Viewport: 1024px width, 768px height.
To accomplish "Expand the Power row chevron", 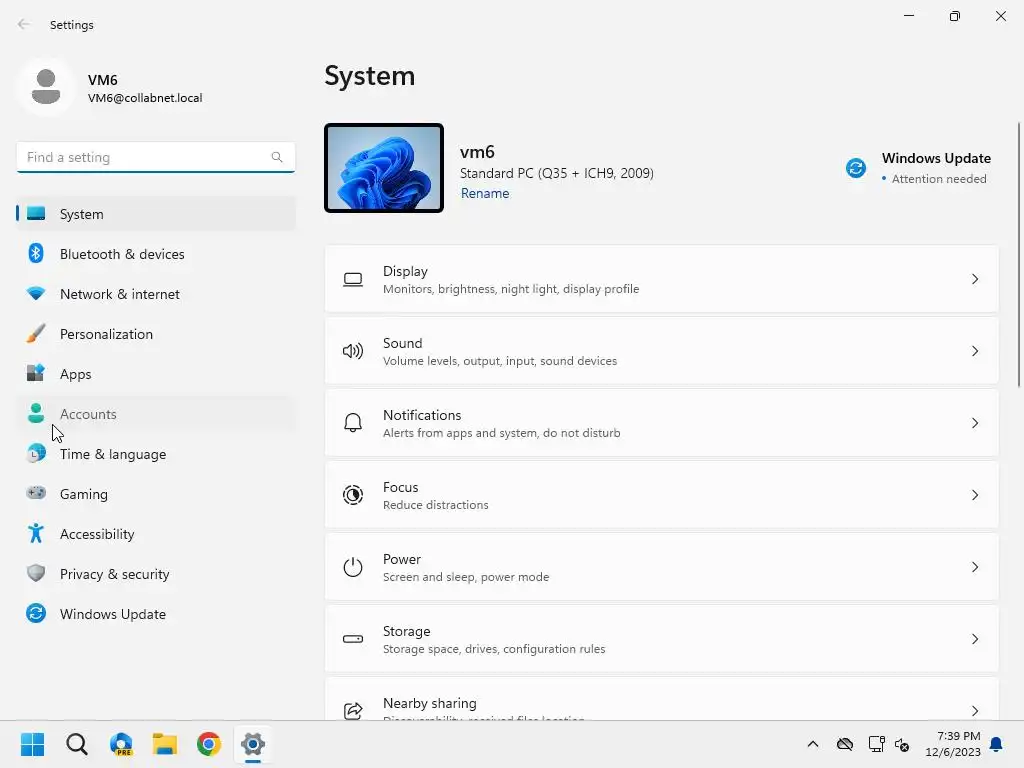I will pos(974,567).
